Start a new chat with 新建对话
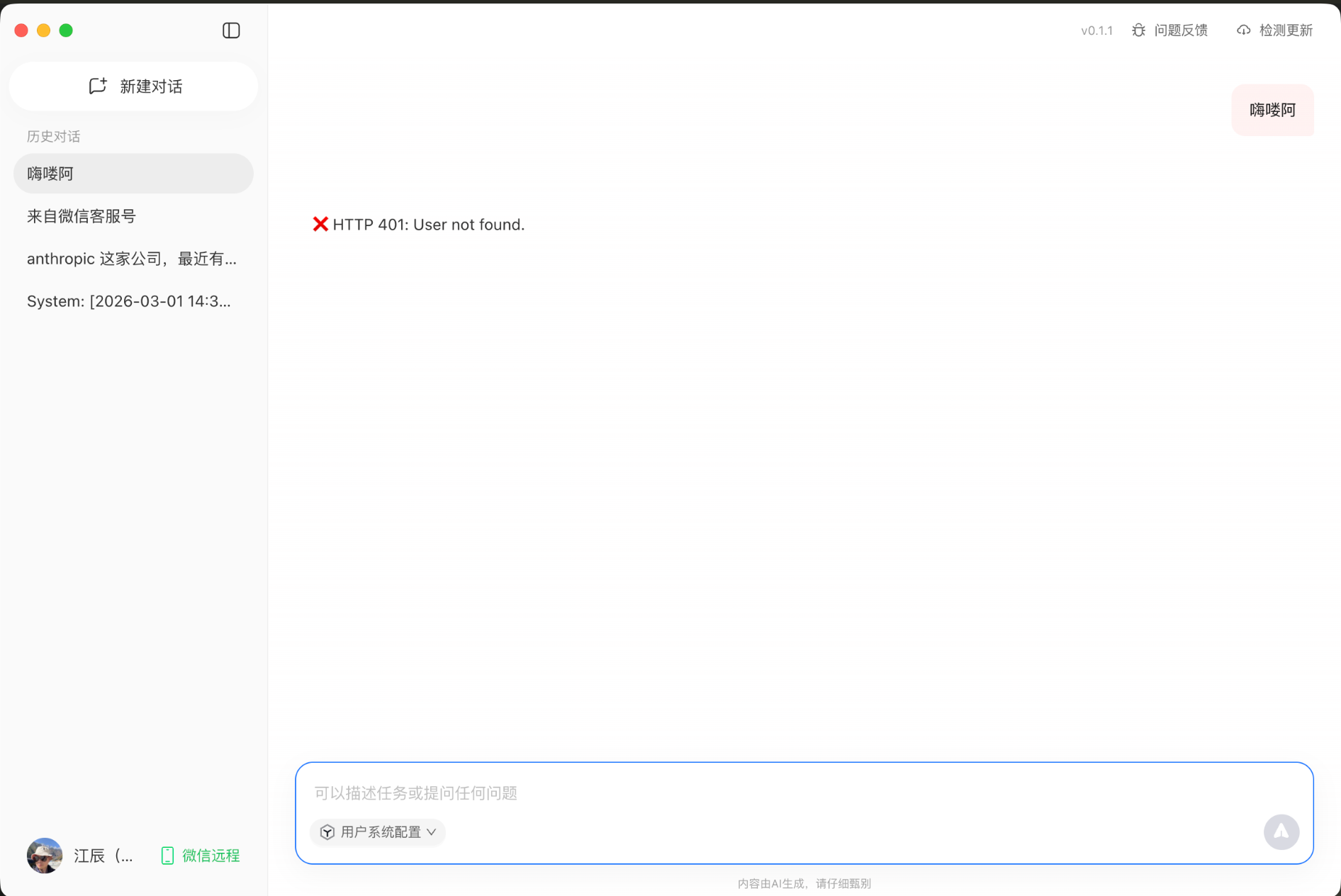This screenshot has width=1341, height=896. pyautogui.click(x=151, y=86)
